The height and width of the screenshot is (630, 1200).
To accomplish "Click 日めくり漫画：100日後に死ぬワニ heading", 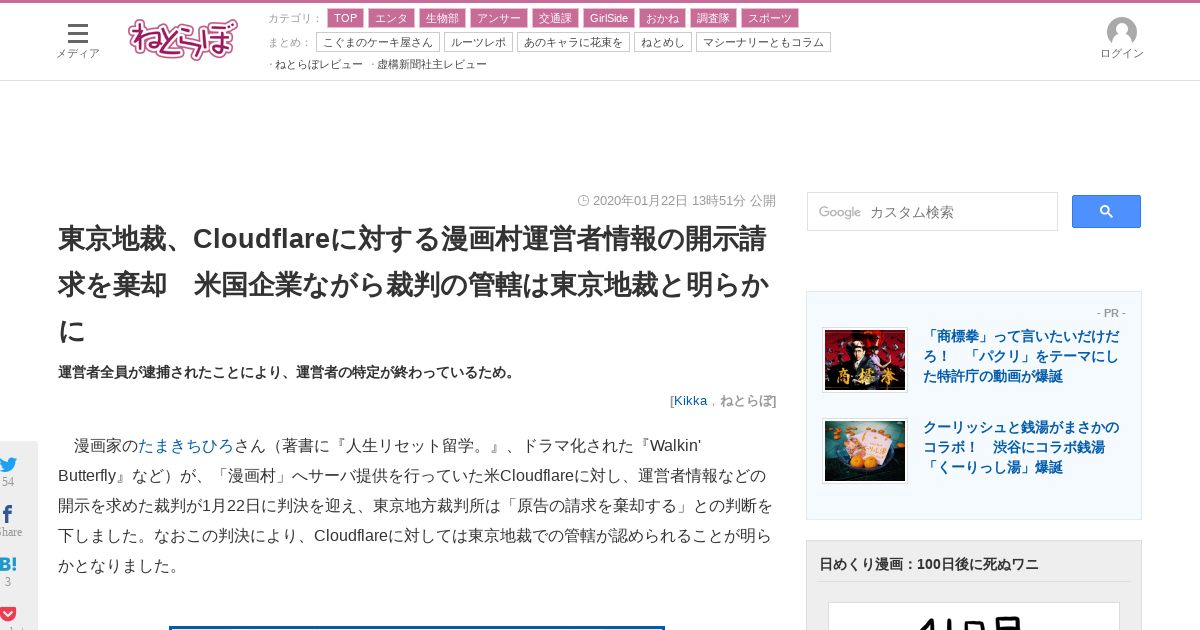I will pyautogui.click(x=929, y=564).
